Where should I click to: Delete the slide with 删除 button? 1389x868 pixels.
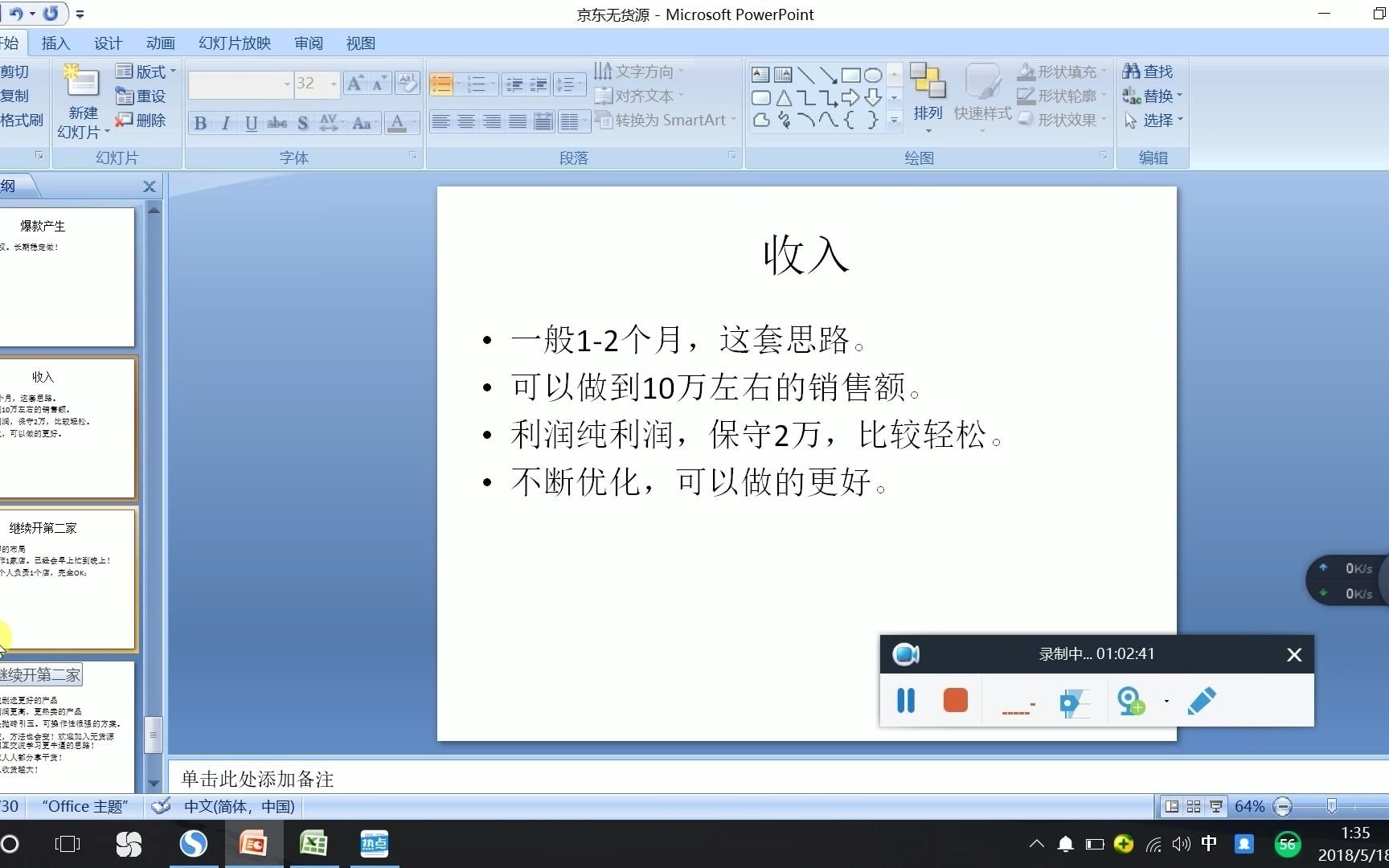point(141,120)
